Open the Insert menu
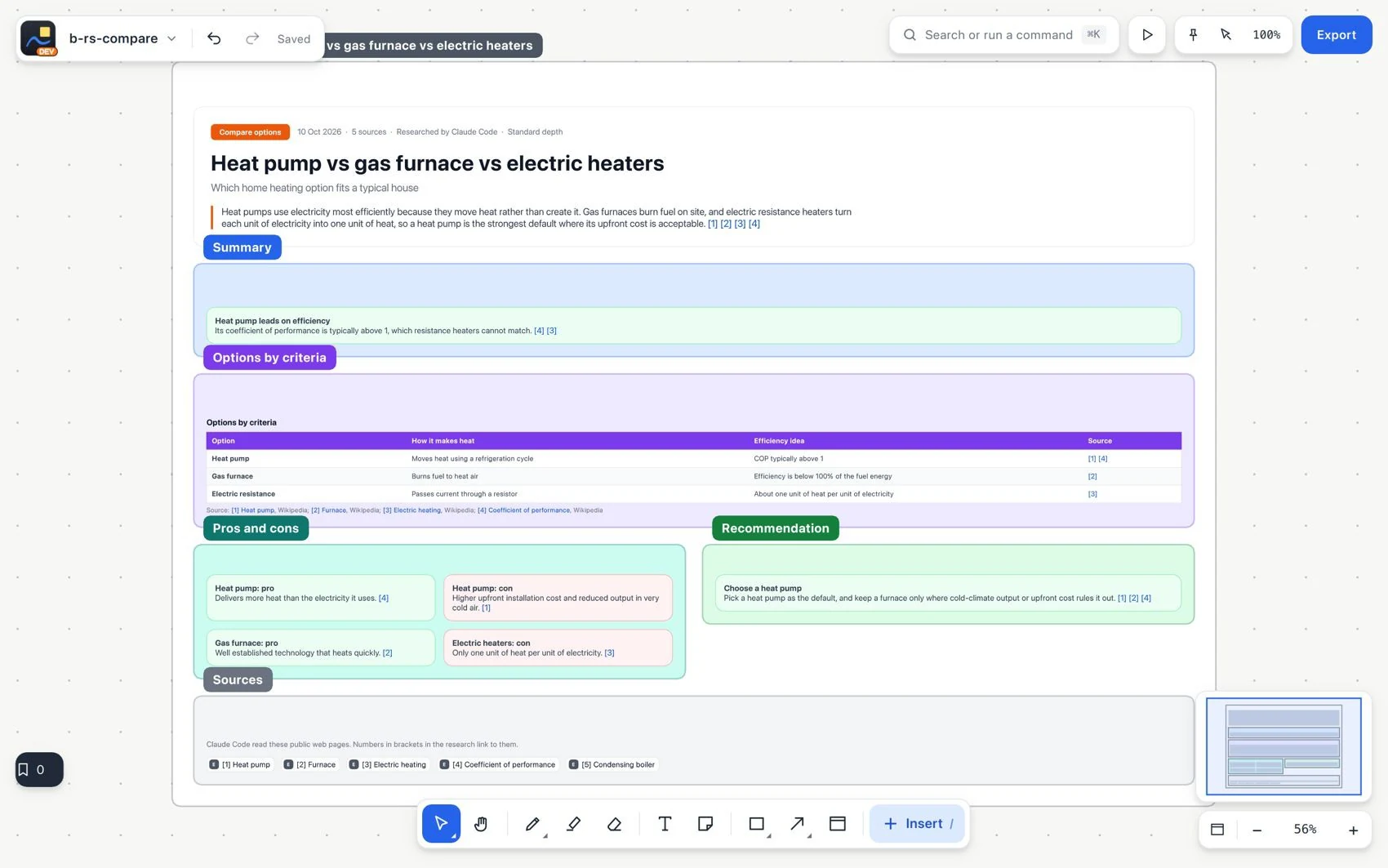This screenshot has height=868, width=1388. [x=917, y=823]
